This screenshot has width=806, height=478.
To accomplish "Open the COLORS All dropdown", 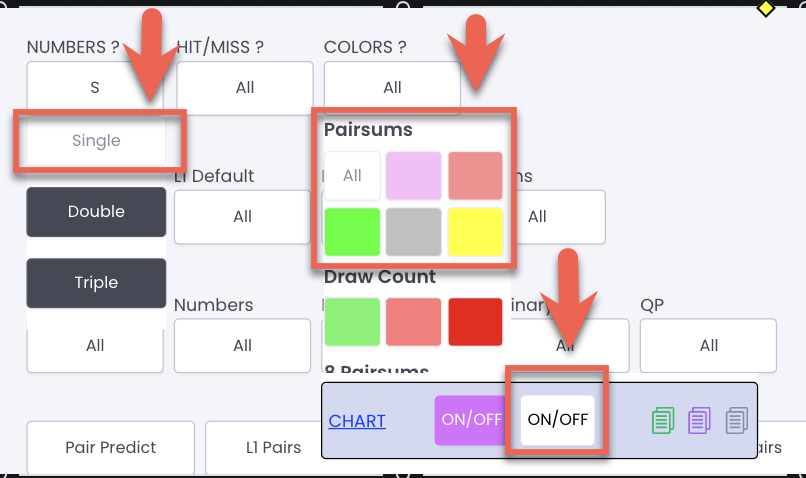I will click(392, 86).
